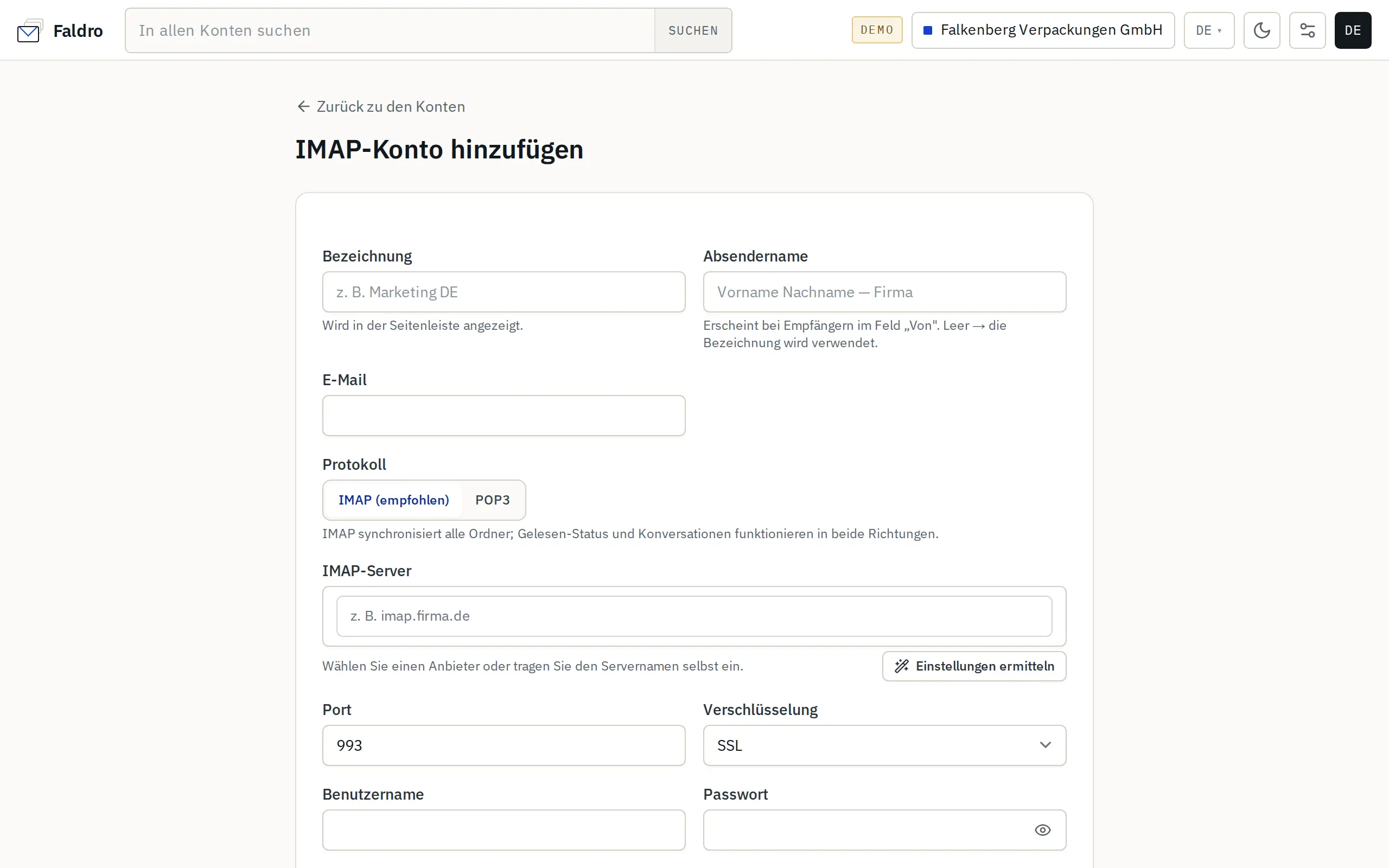The height and width of the screenshot is (868, 1389).
Task: Select IMAP (empfohlen) protocol
Action: coord(394,500)
